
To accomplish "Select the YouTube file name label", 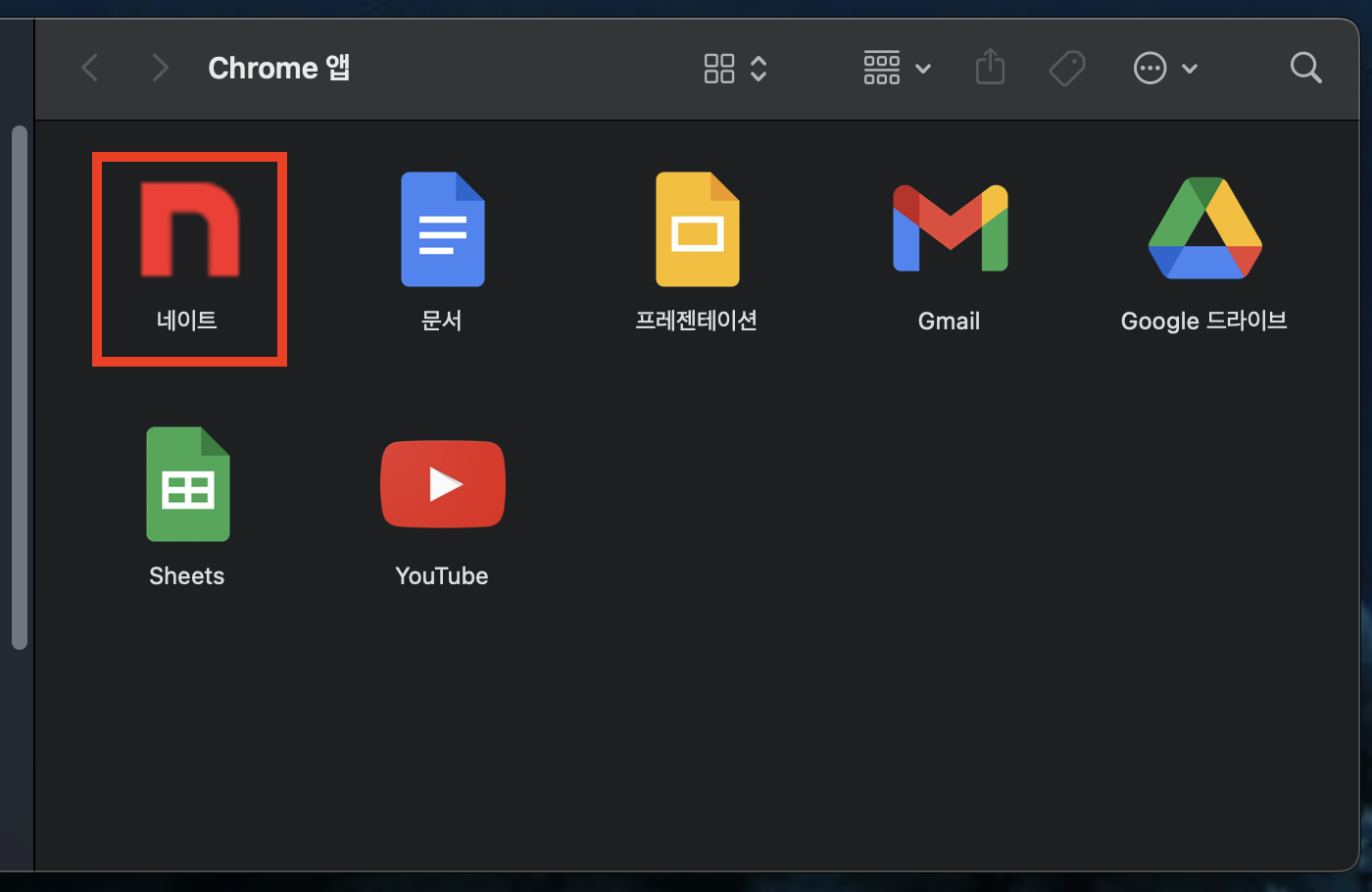I will coord(441,576).
